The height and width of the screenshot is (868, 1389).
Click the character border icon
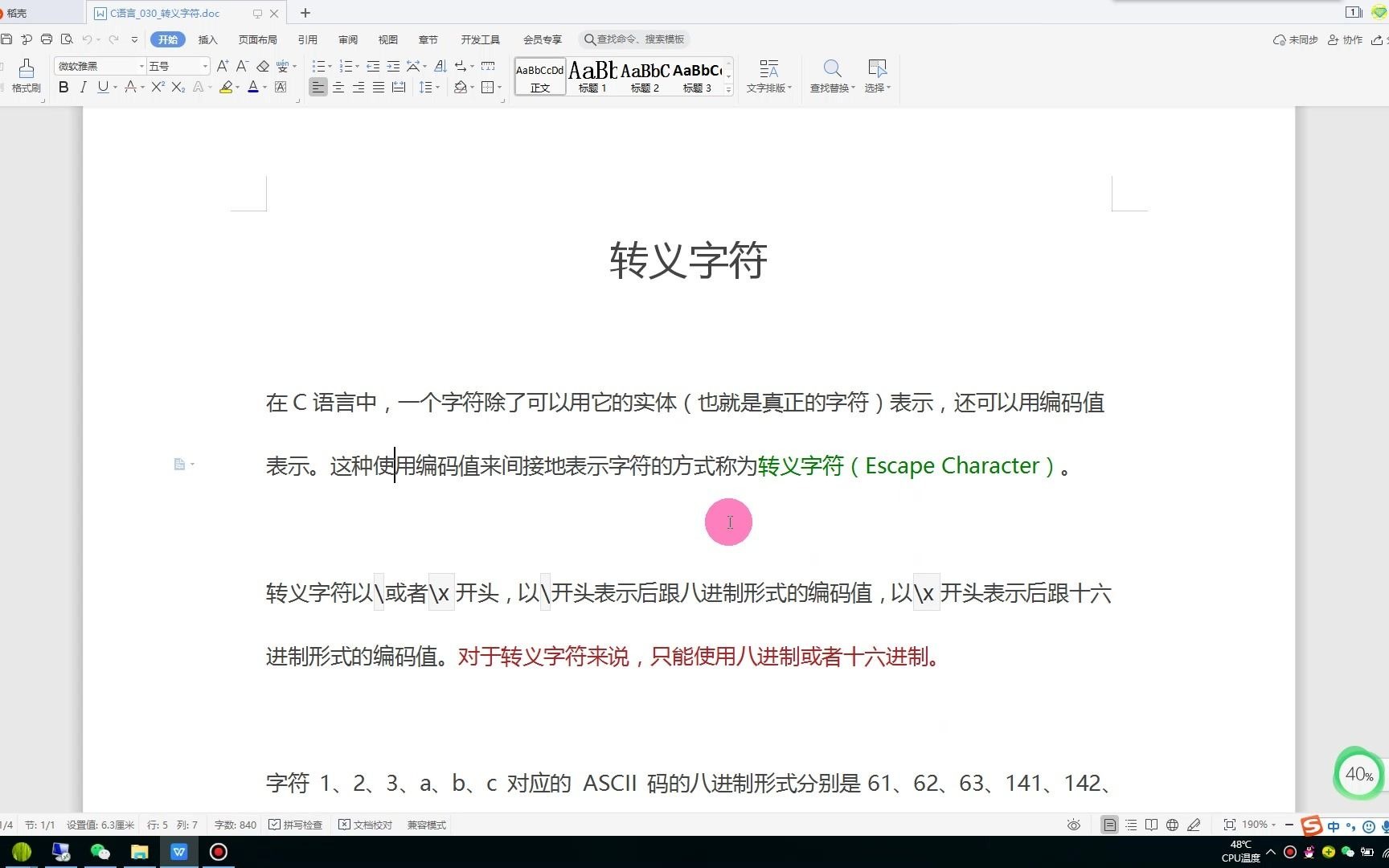pyautogui.click(x=281, y=87)
